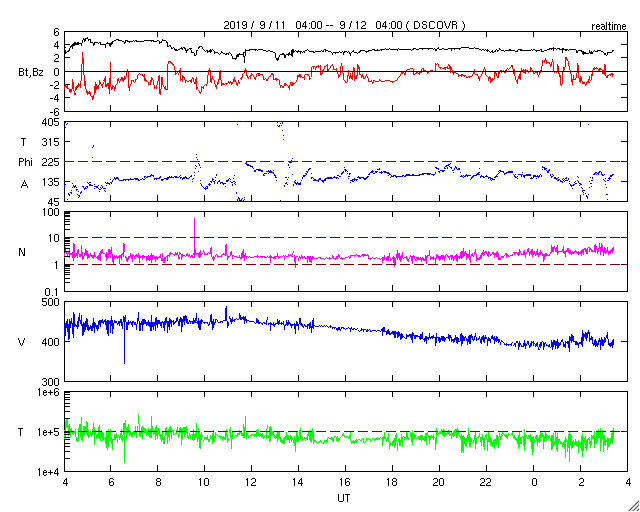Click the "405" tick on the Phi axis
Screen dimensions: 640x512
(x=52, y=122)
